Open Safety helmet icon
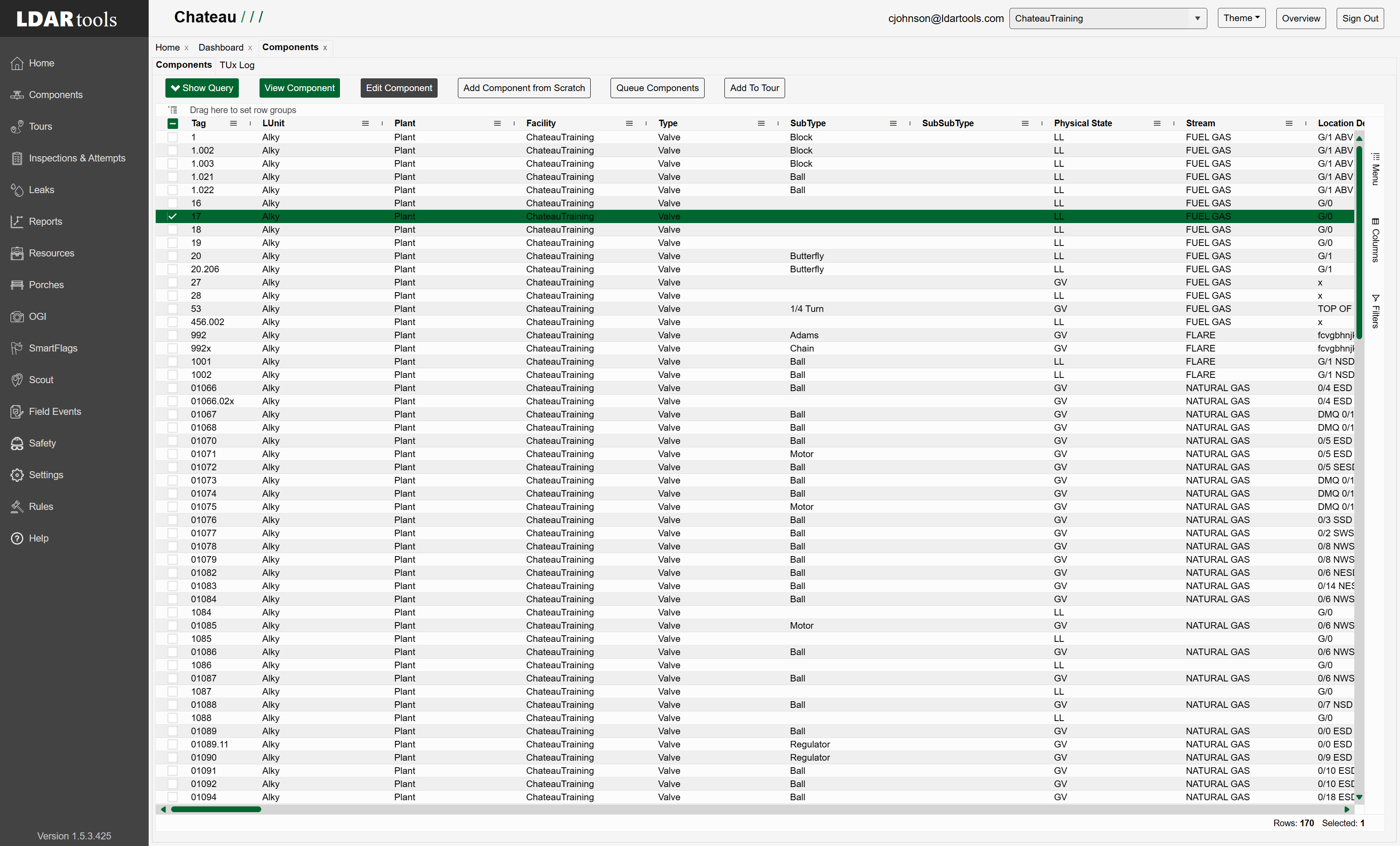The width and height of the screenshot is (1400, 846). pyautogui.click(x=17, y=443)
